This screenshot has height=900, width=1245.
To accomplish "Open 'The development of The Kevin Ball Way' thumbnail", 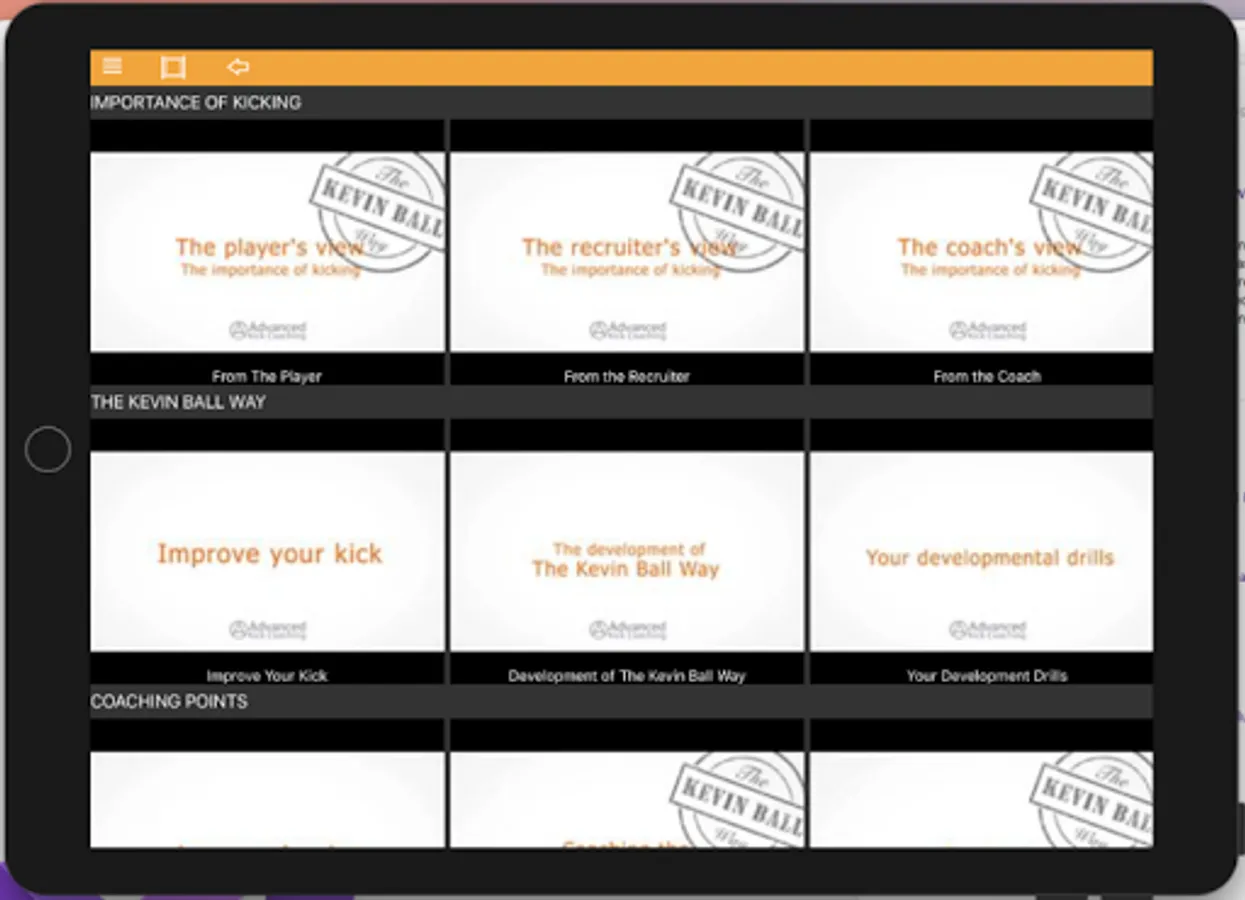I will 627,552.
